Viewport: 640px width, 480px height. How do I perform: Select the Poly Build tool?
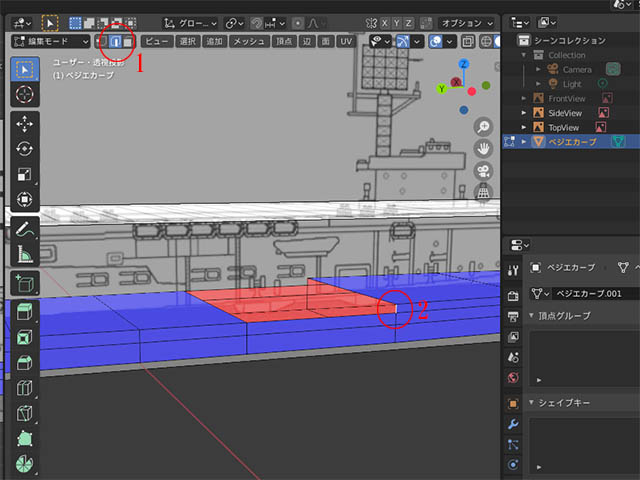coord(24,439)
